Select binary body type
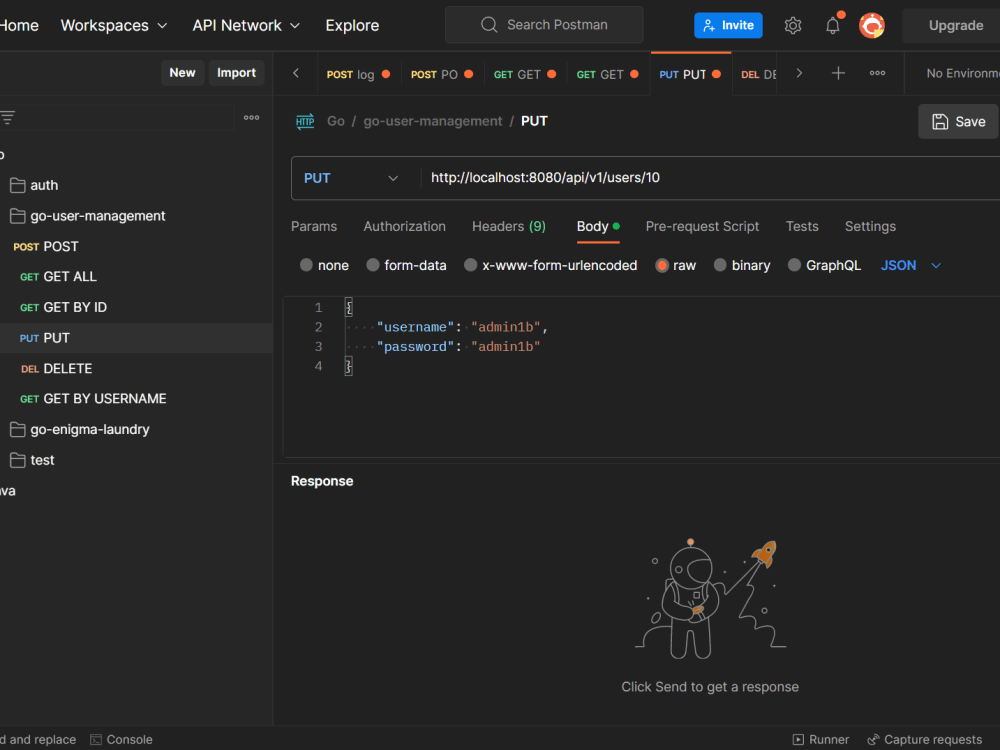This screenshot has height=750, width=1000. click(x=720, y=265)
